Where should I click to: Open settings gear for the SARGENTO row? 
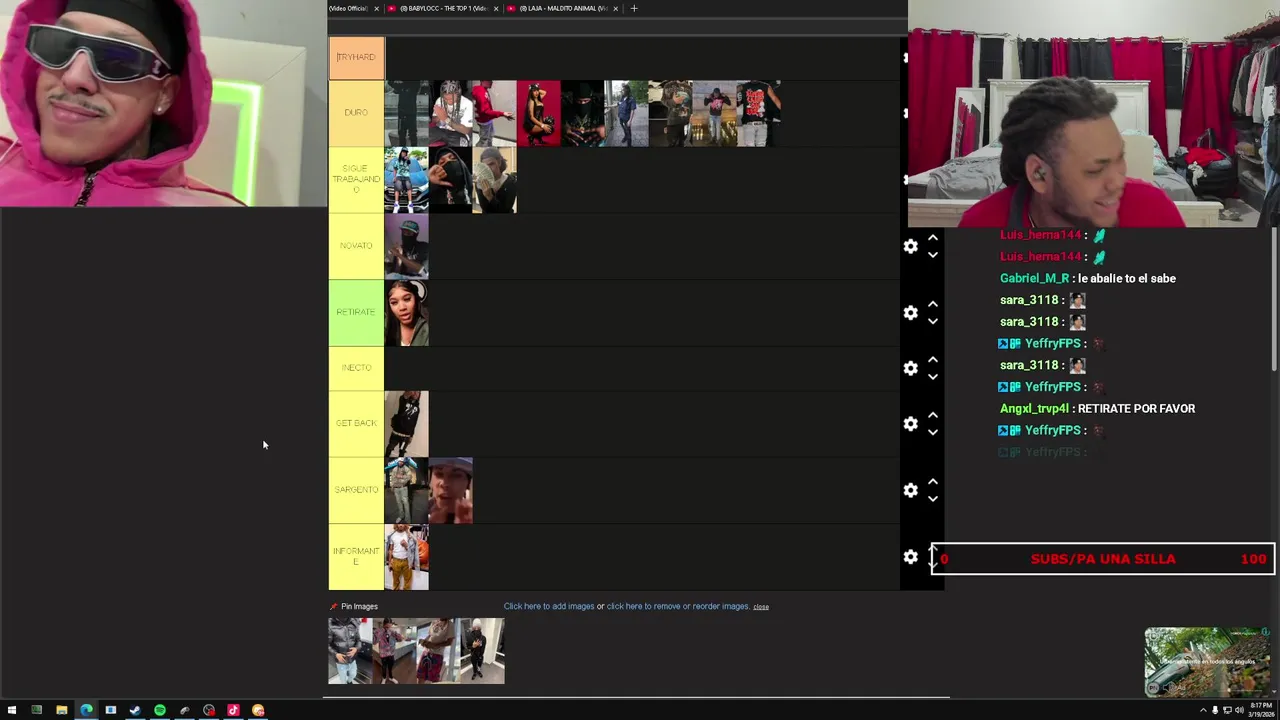[910, 490]
